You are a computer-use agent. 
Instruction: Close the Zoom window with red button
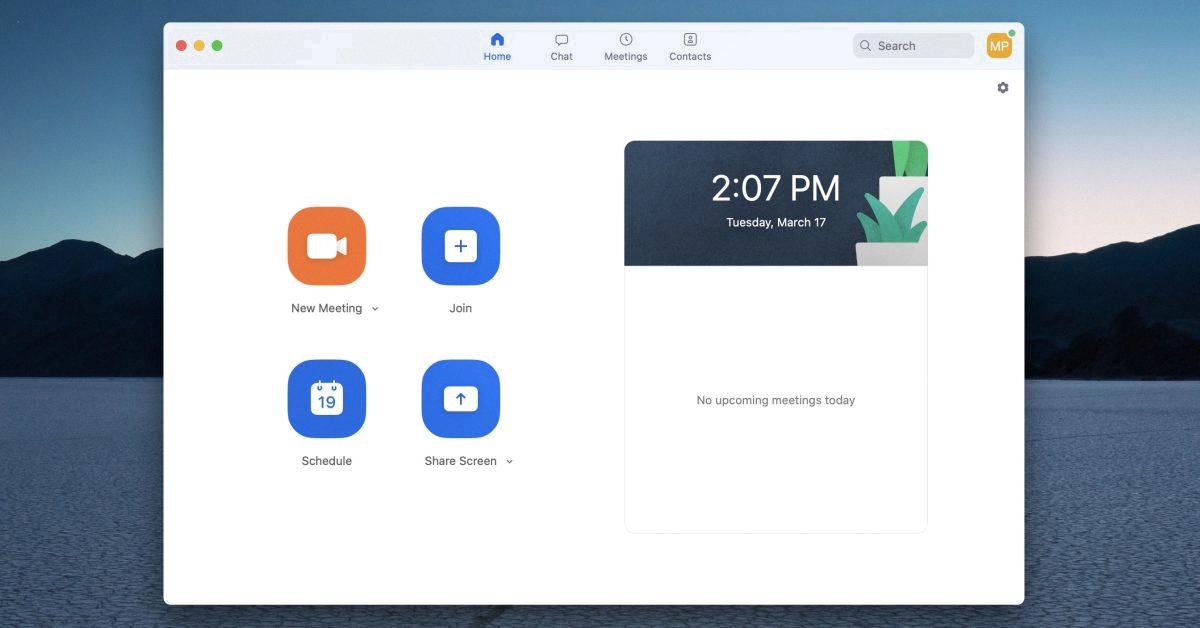point(182,46)
